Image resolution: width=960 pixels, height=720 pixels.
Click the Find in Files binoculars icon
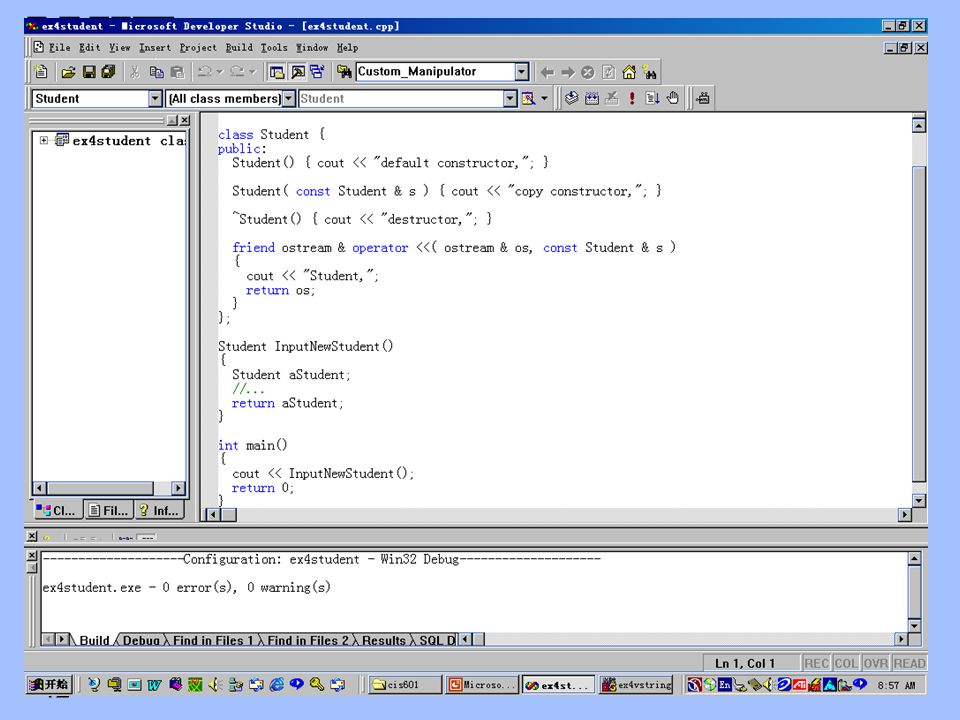click(344, 72)
